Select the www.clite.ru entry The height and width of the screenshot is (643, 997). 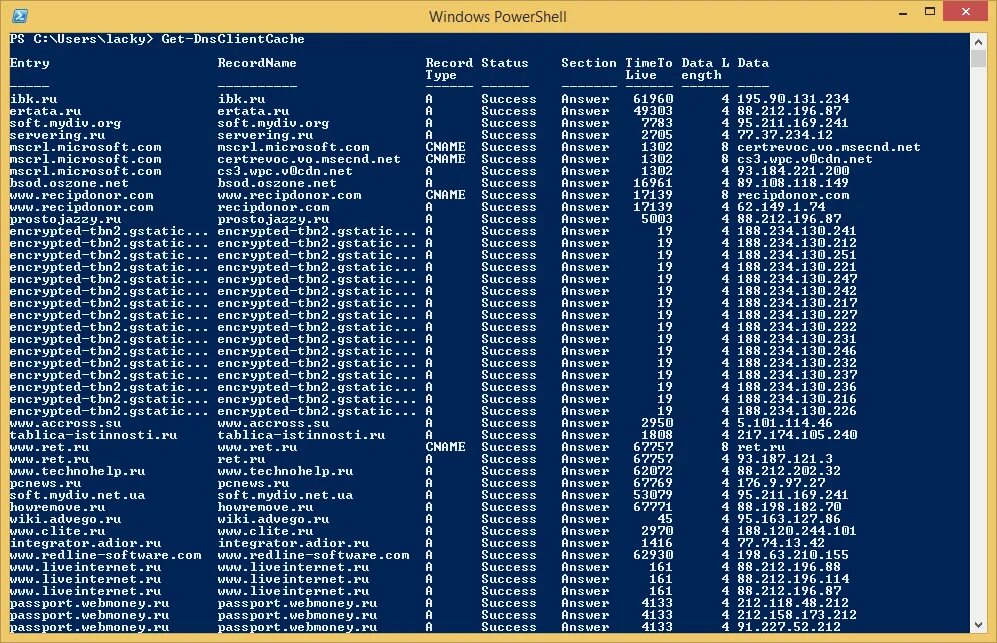tap(57, 532)
